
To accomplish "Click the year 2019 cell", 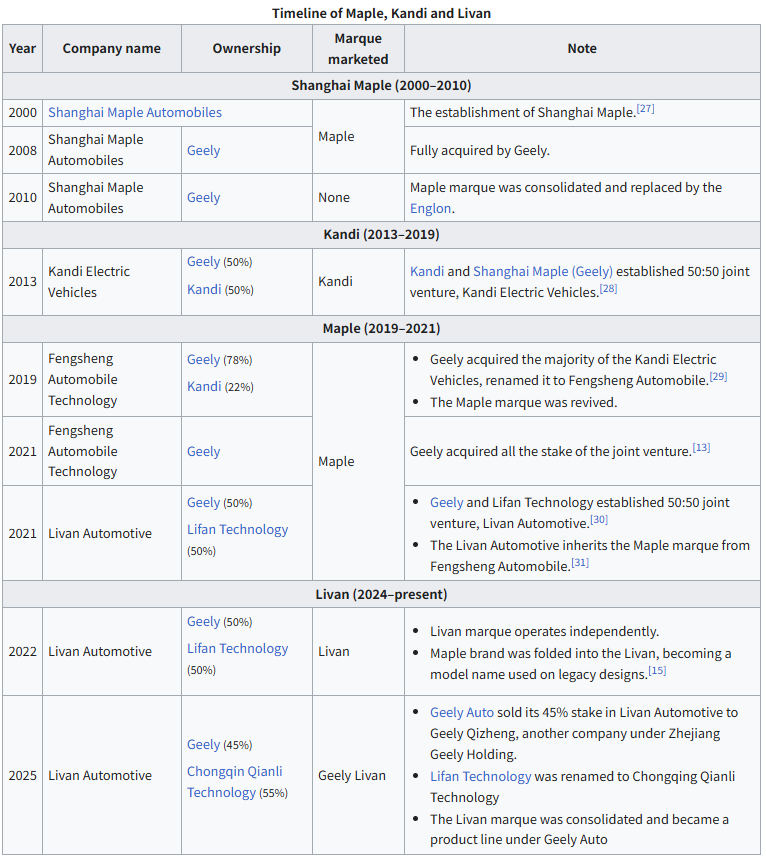I will coord(23,379).
